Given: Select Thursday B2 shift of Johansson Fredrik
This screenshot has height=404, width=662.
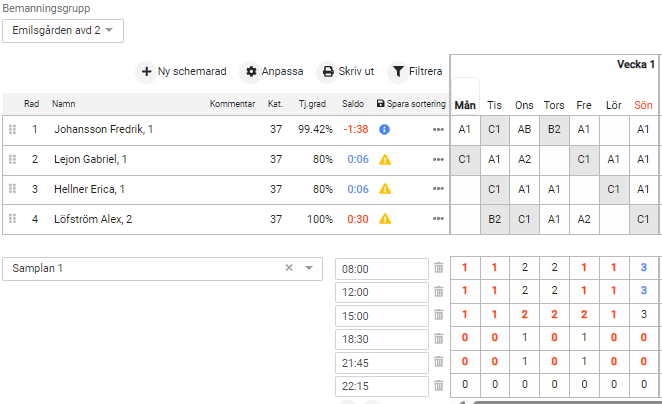Looking at the screenshot, I should click(x=554, y=129).
